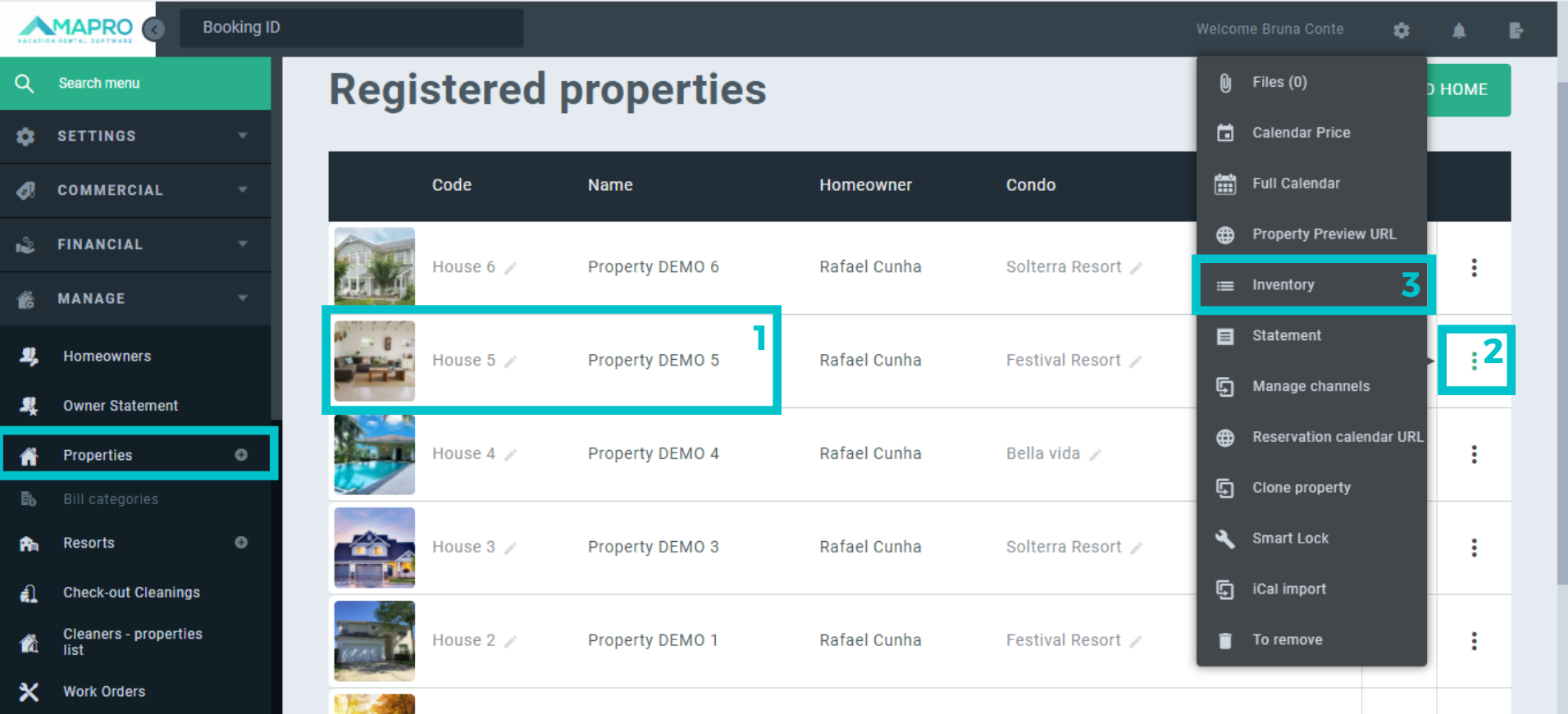1568x714 pixels.
Task: Select Smart Lock menu option
Action: [x=1290, y=539]
